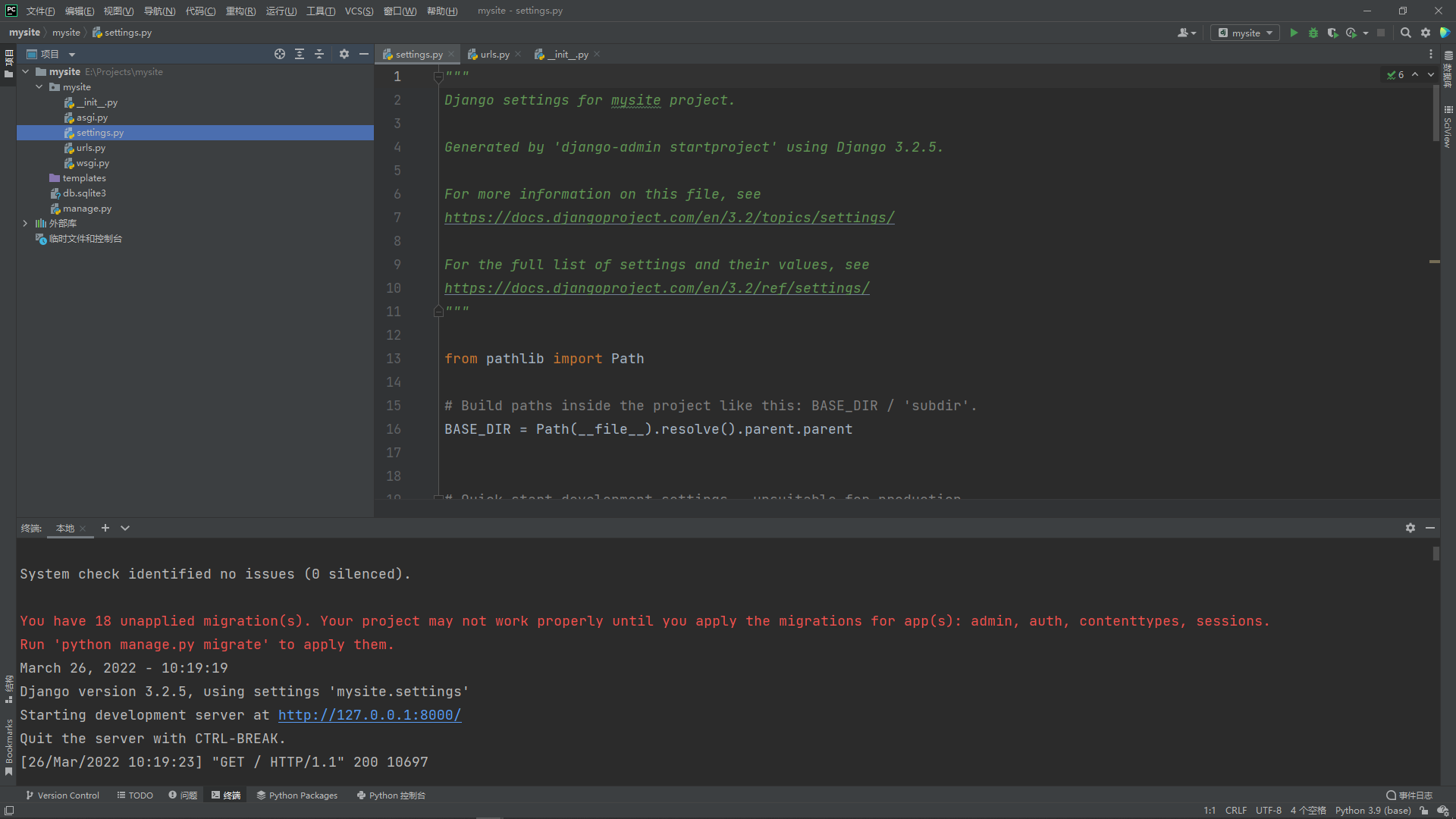1456x819 pixels.
Task: Collapse all nodes in project tree
Action: 319,54
